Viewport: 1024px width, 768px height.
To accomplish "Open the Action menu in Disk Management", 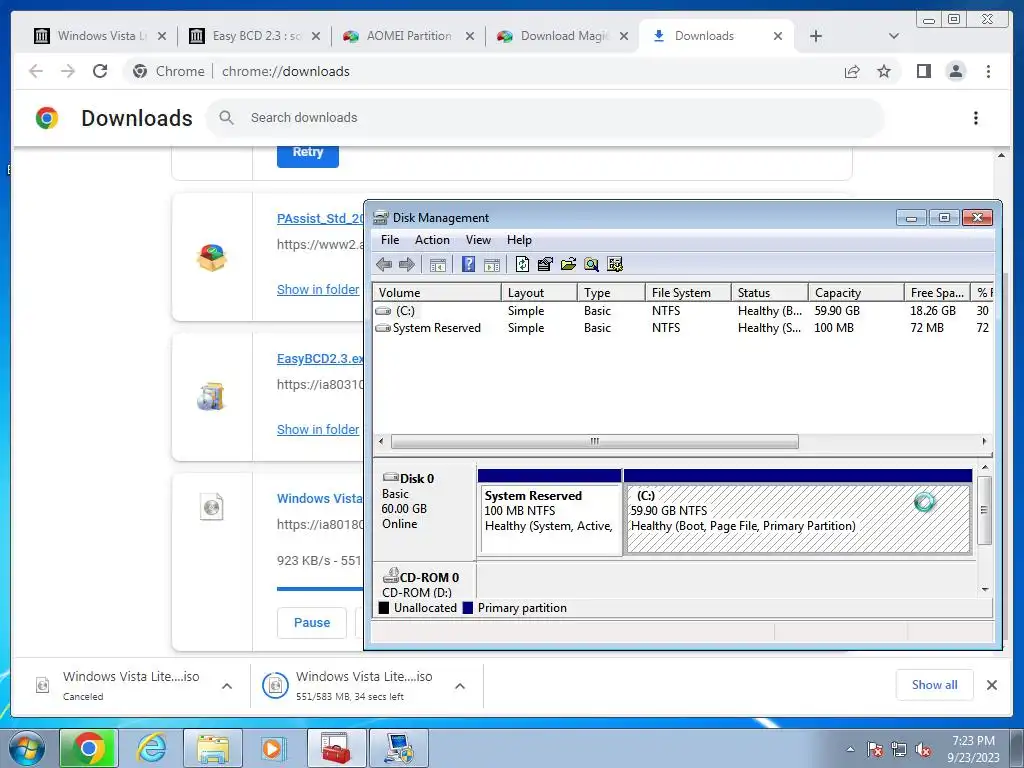I will pos(432,240).
